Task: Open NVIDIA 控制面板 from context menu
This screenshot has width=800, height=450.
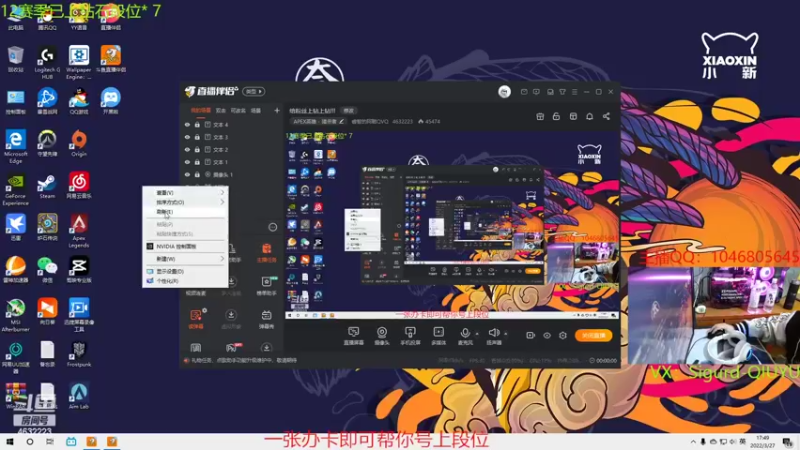Action: pos(185,246)
